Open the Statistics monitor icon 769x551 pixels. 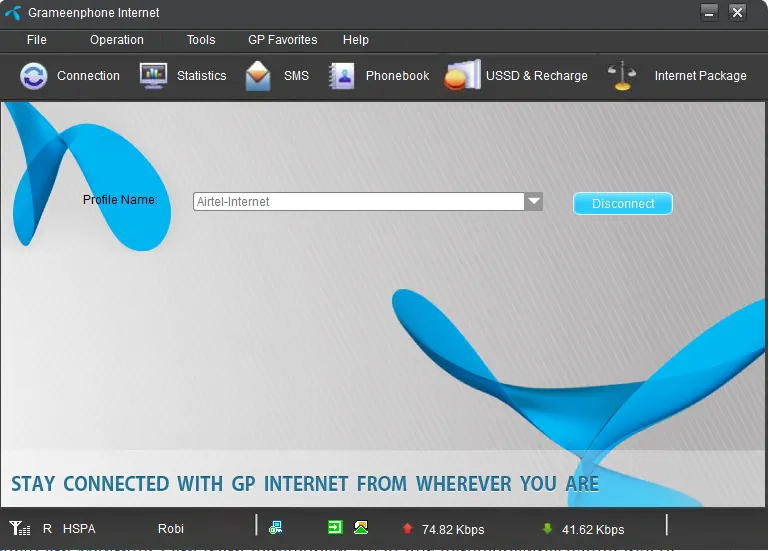[154, 76]
